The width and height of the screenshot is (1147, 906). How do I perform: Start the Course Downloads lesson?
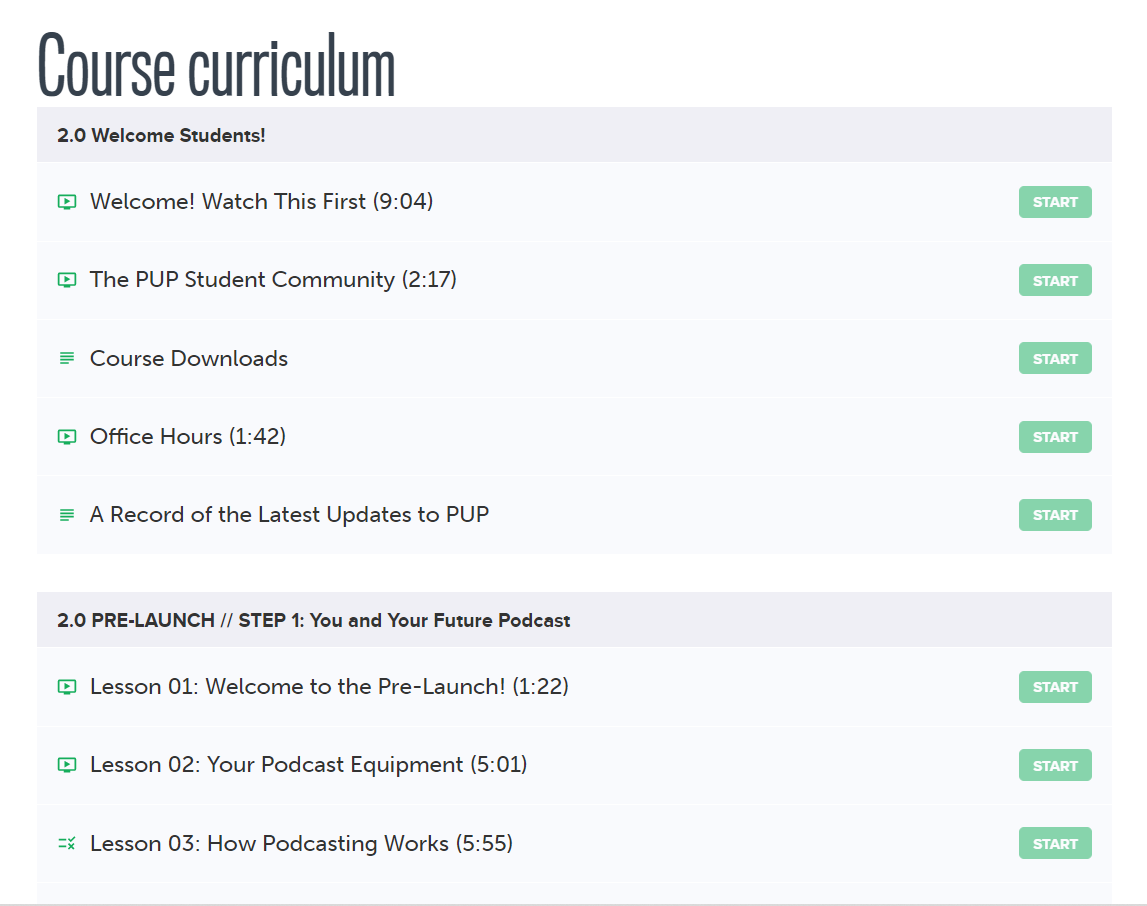point(1055,358)
